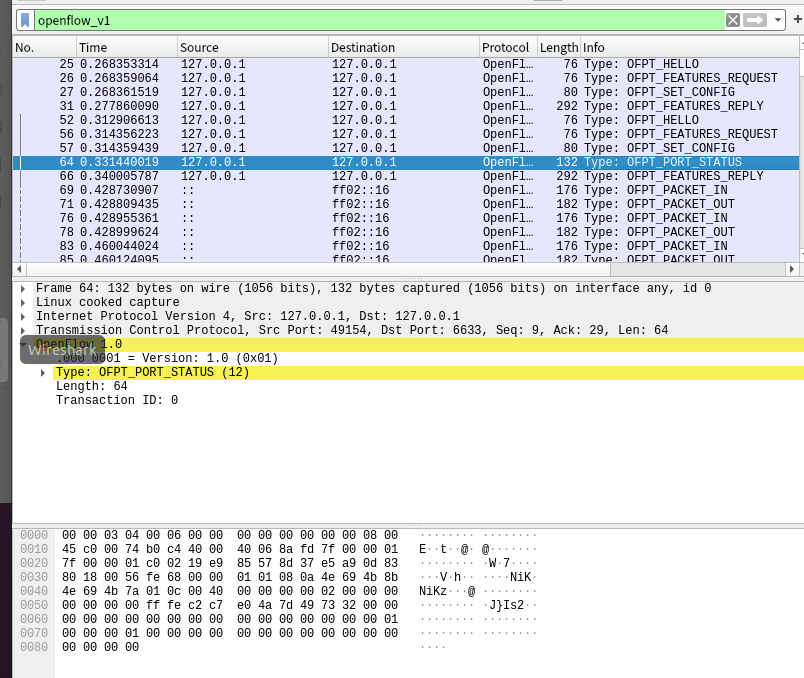Click the packet list horizontal scrollbar track
The height and width of the screenshot is (678, 804).
coord(697,269)
